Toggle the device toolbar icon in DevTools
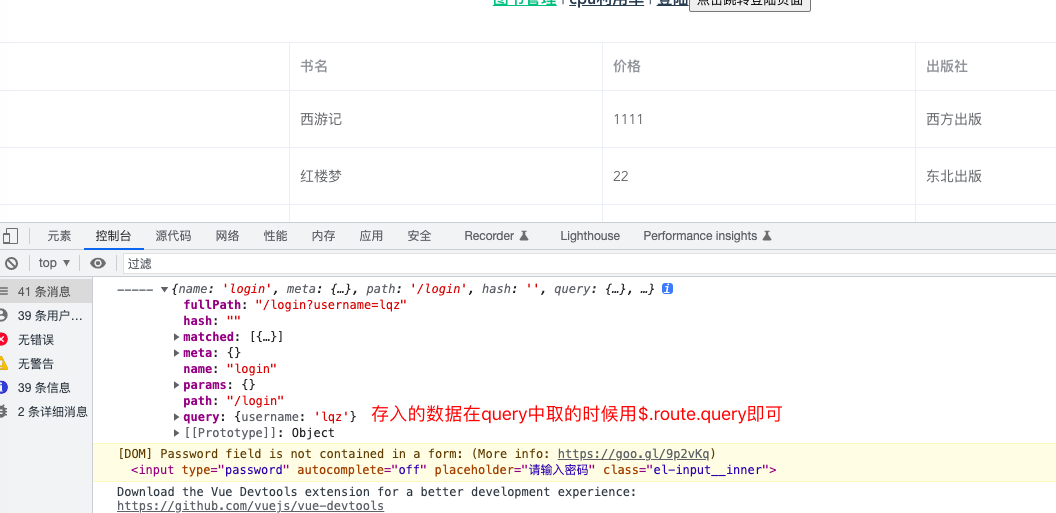This screenshot has height=513, width=1056. [x=10, y=236]
